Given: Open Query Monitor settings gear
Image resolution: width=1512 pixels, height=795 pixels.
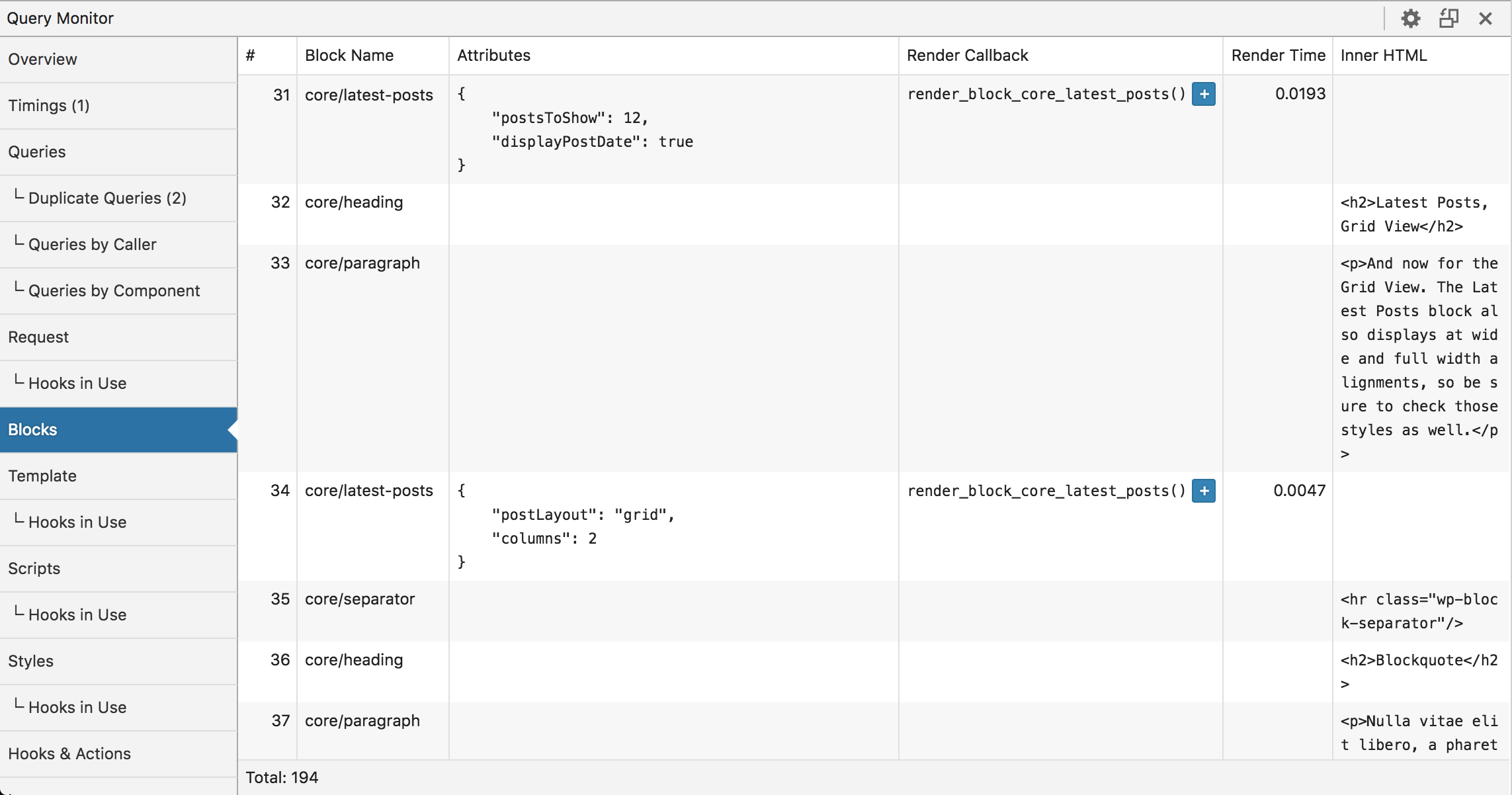Looking at the screenshot, I should (1410, 19).
